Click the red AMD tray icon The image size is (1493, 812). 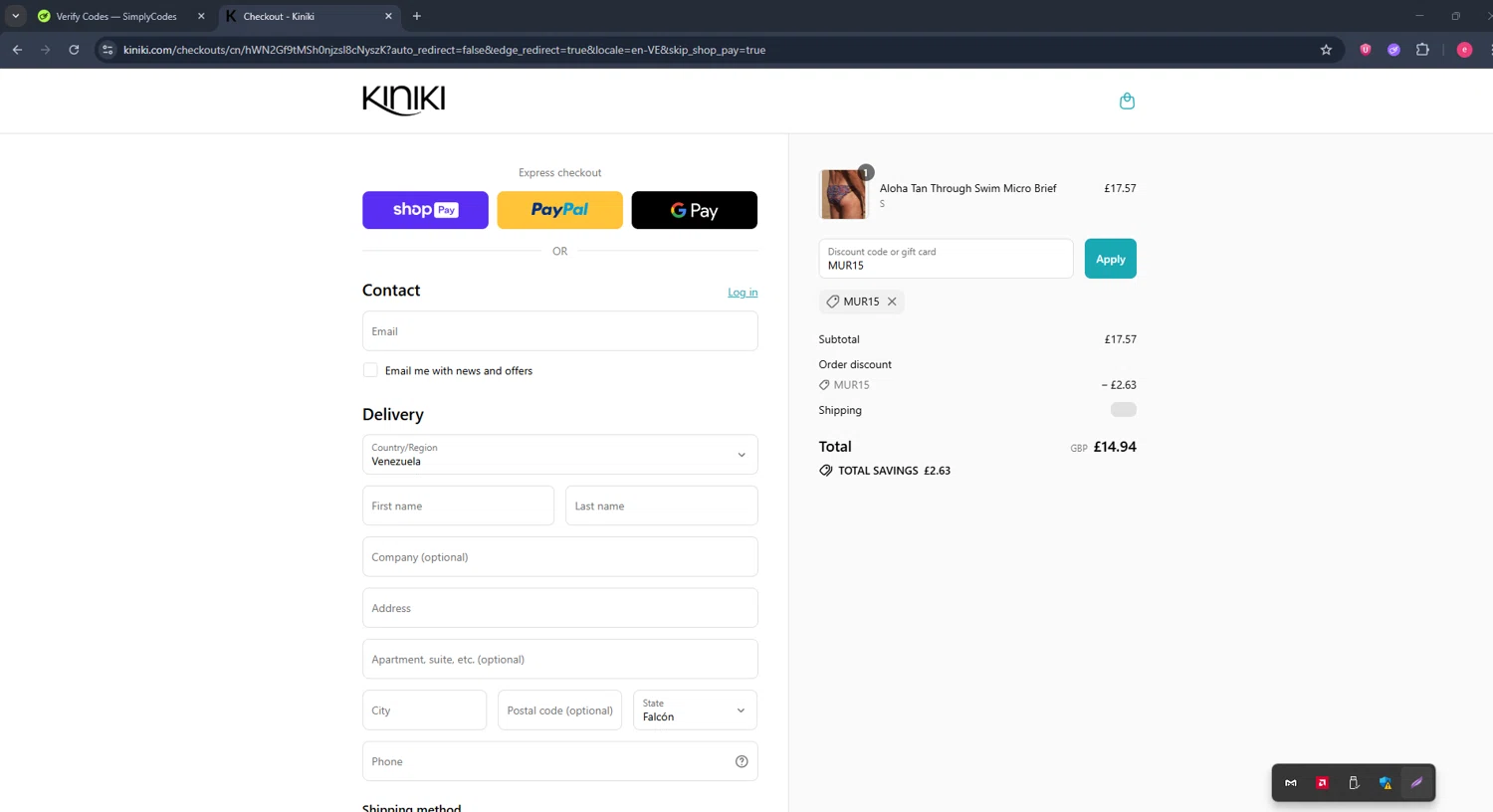[x=1322, y=783]
